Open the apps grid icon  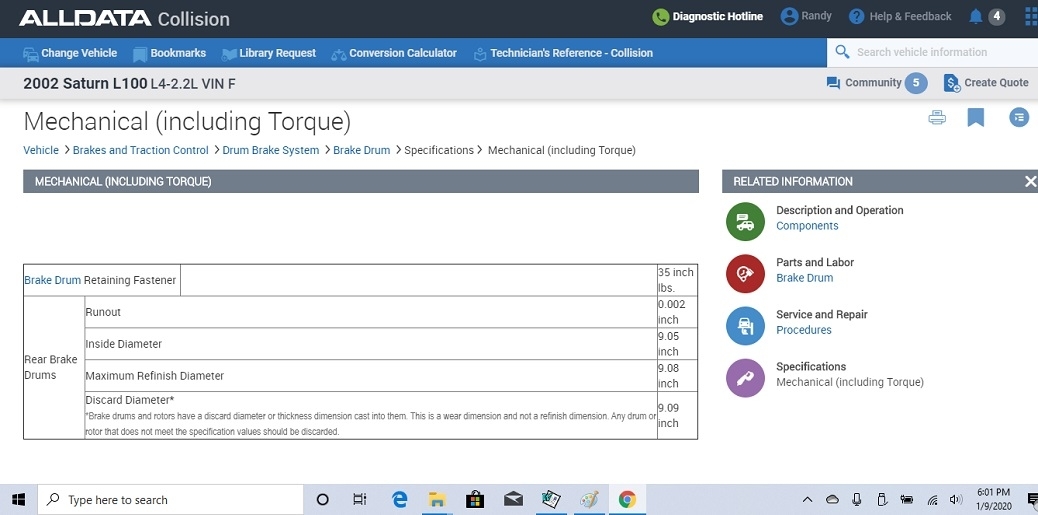(1030, 17)
